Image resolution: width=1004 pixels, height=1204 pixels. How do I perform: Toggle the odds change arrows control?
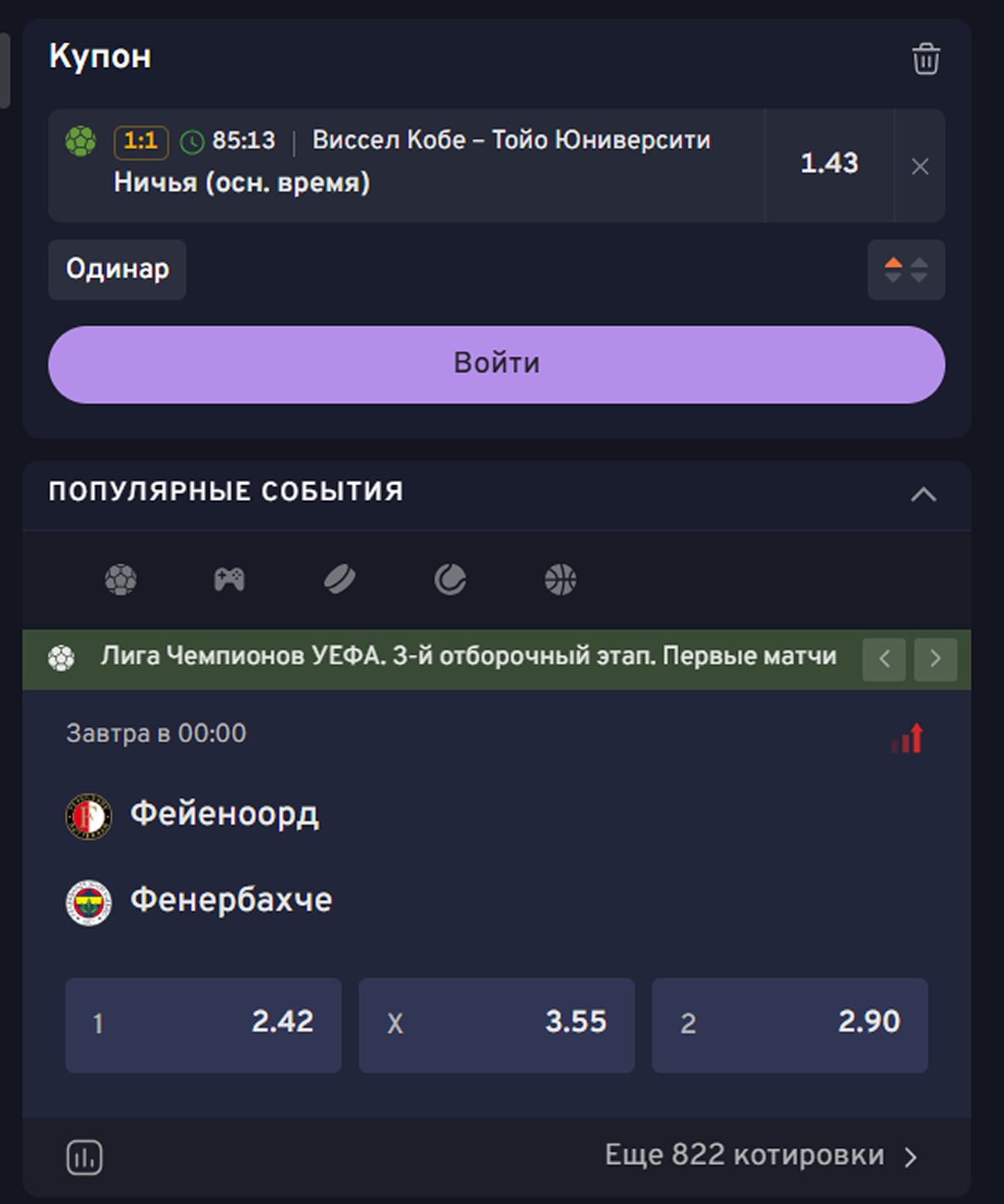(906, 269)
